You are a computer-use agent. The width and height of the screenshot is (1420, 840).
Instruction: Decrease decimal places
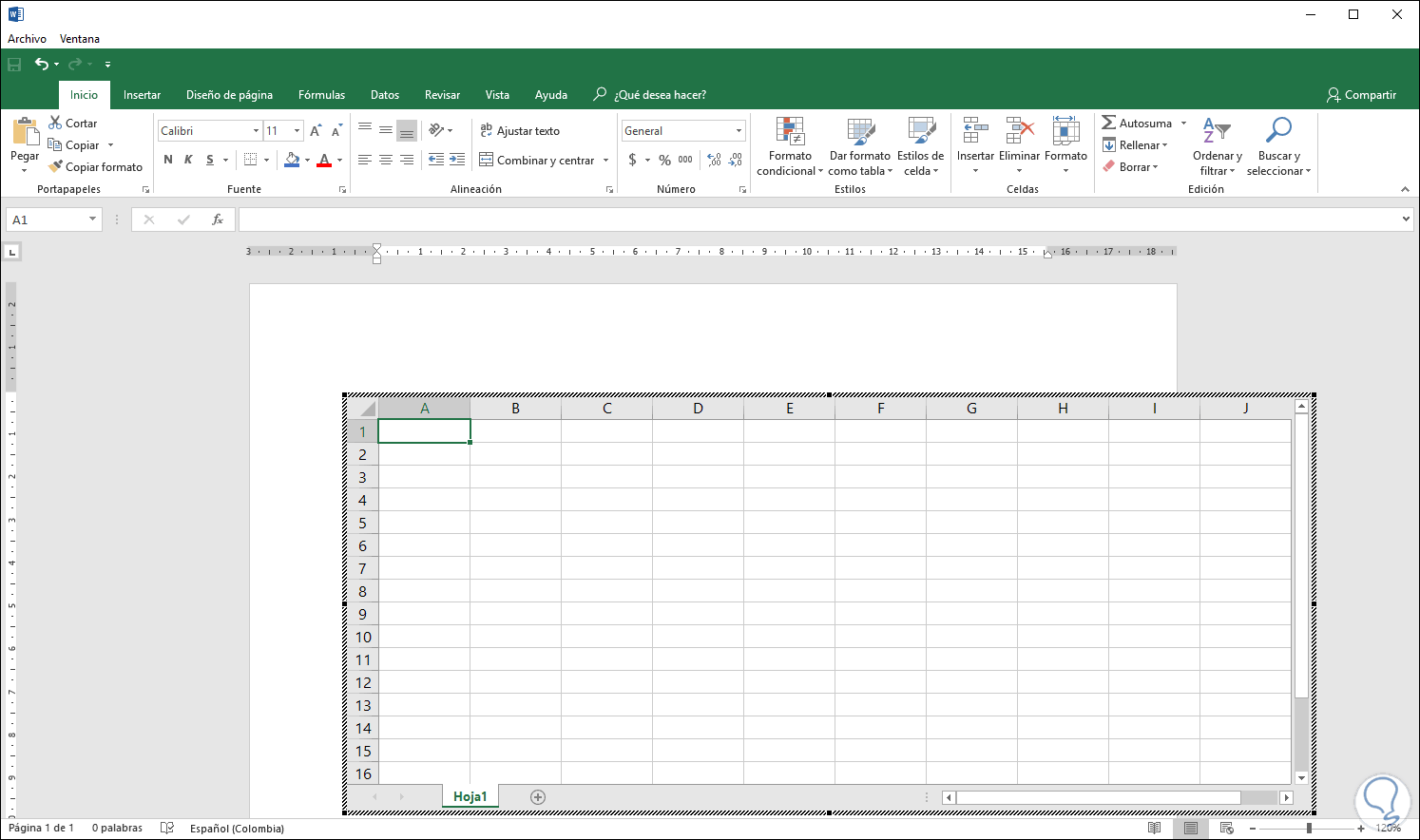736,161
